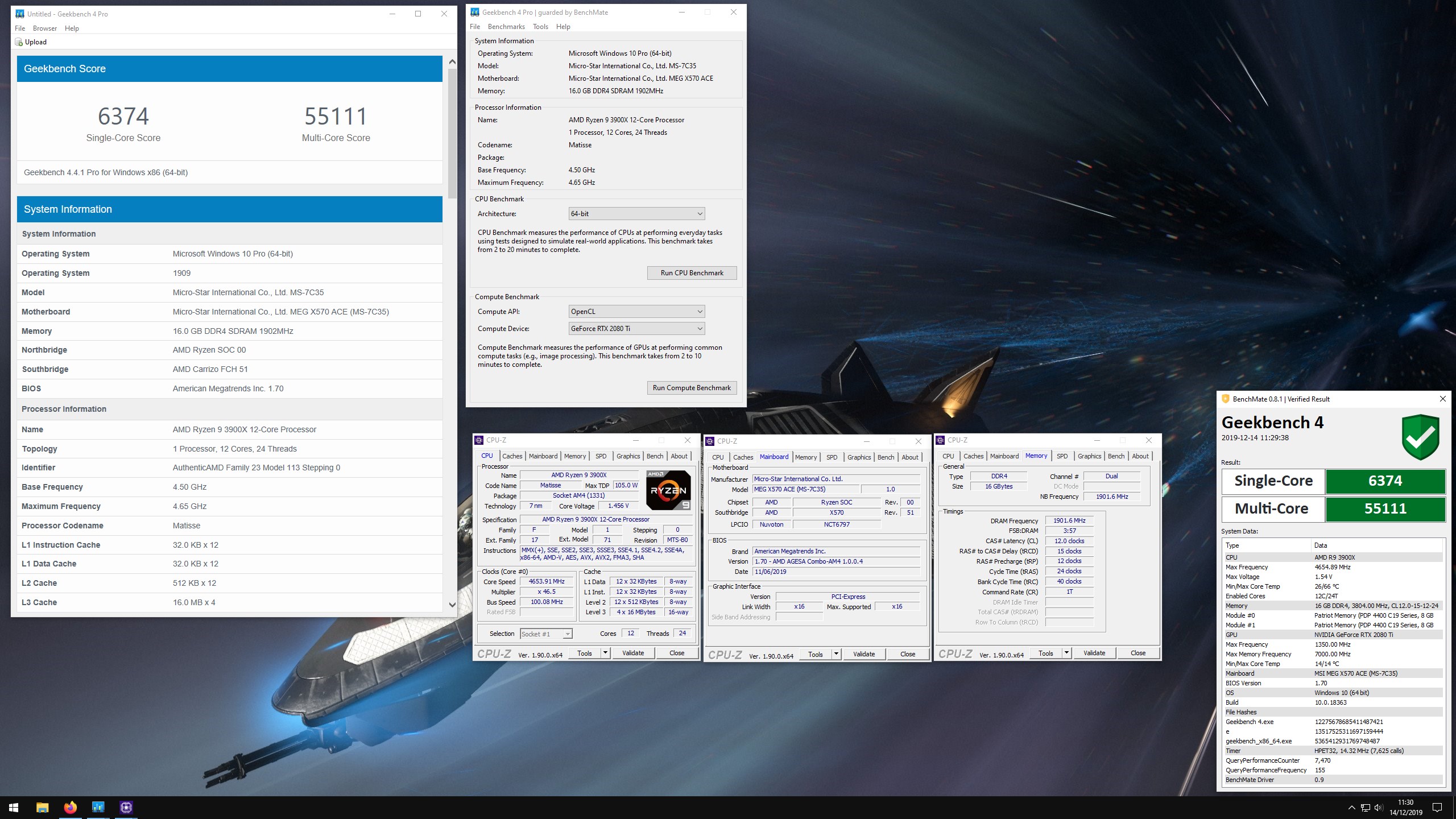The image size is (1456, 819).
Task: Click Validate in the CPU tab window
Action: pyautogui.click(x=633, y=653)
